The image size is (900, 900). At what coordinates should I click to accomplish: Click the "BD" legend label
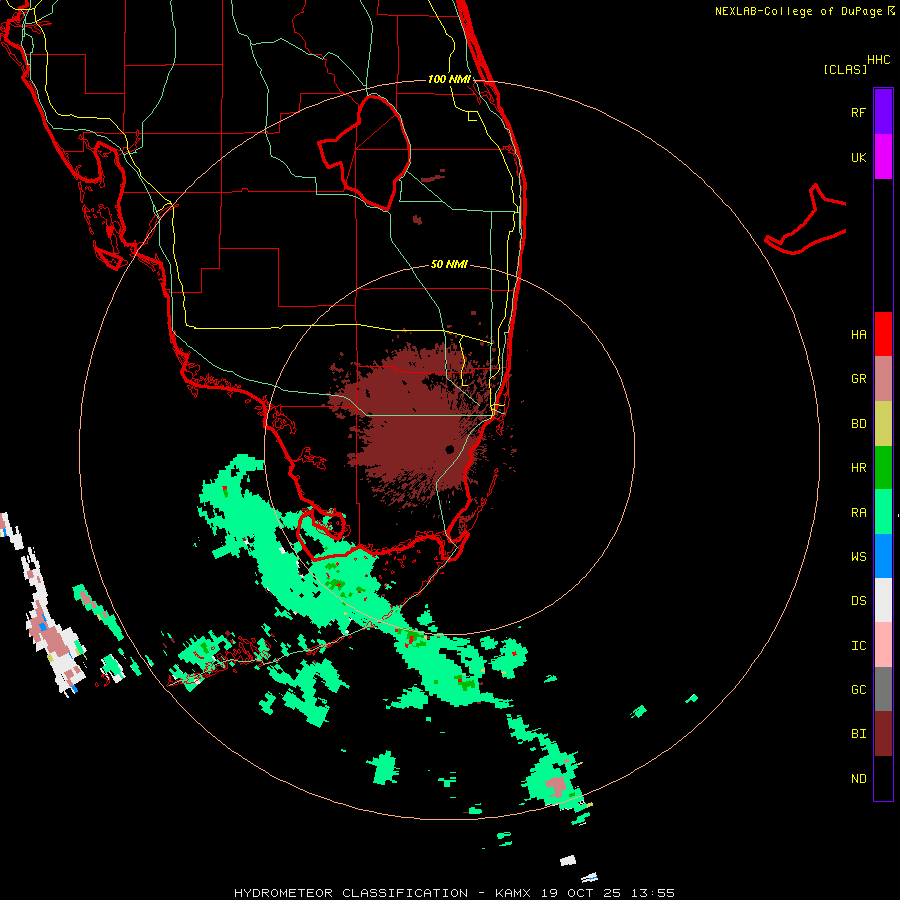pos(858,424)
